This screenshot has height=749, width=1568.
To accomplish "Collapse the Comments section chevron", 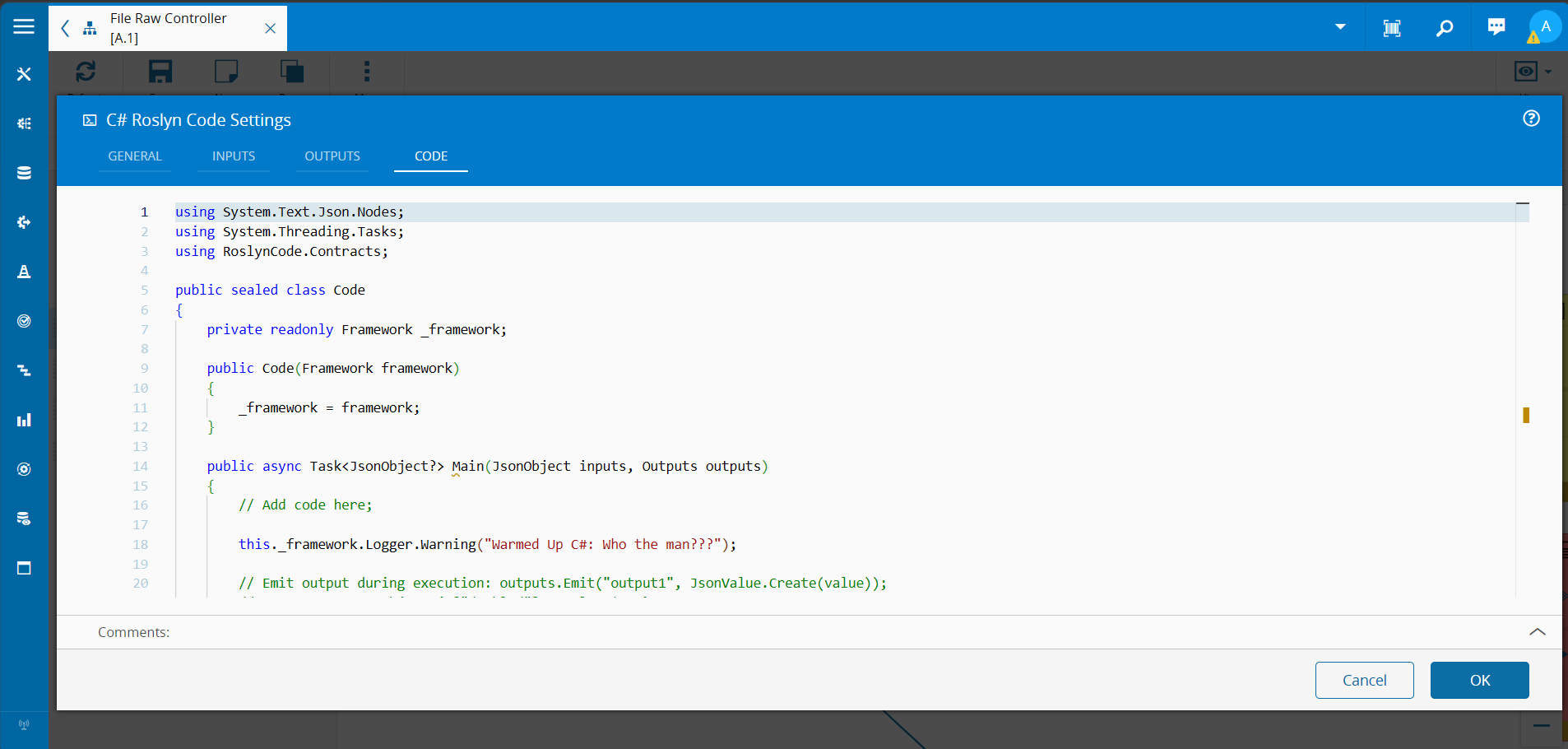I will [1537, 632].
